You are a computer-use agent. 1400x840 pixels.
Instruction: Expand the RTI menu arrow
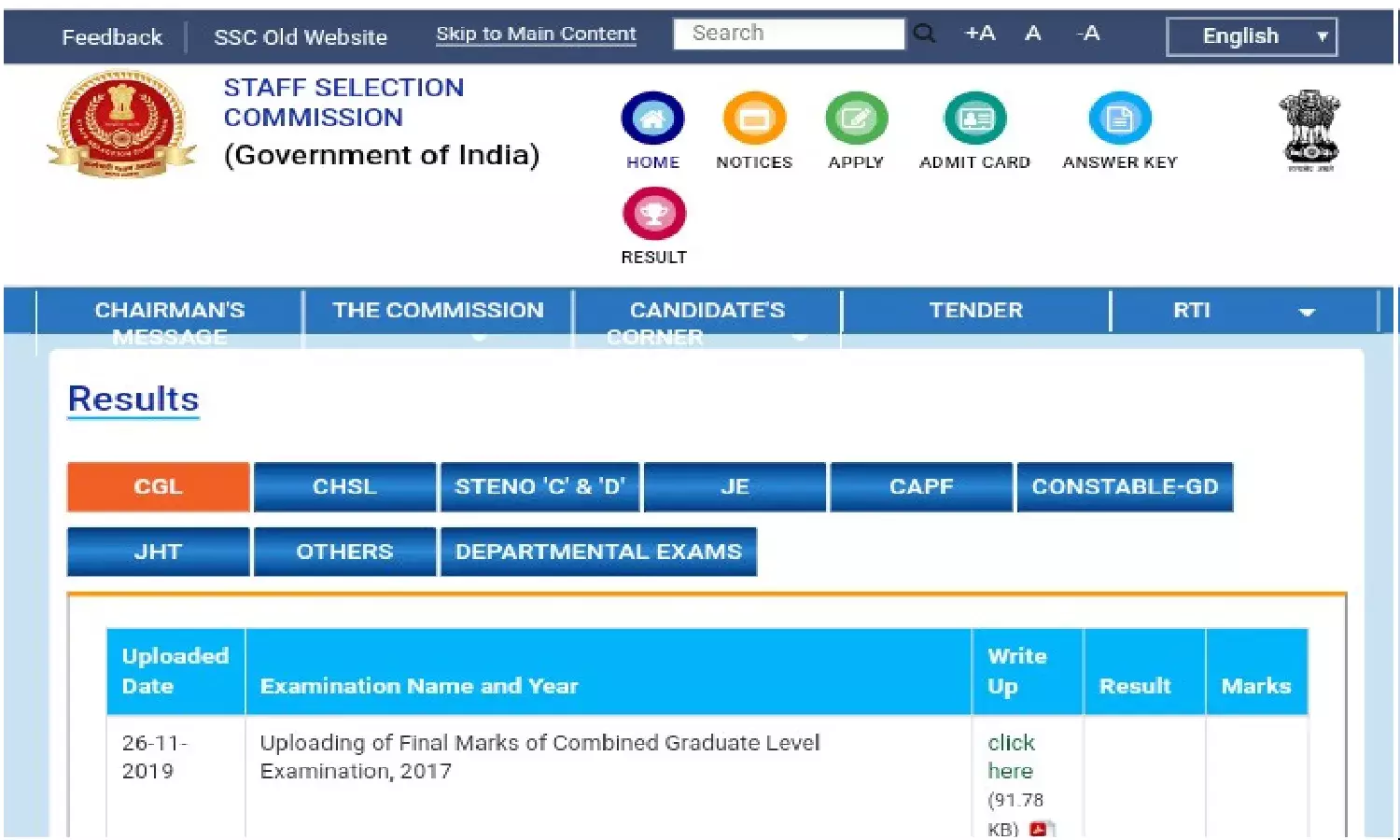point(1307,312)
